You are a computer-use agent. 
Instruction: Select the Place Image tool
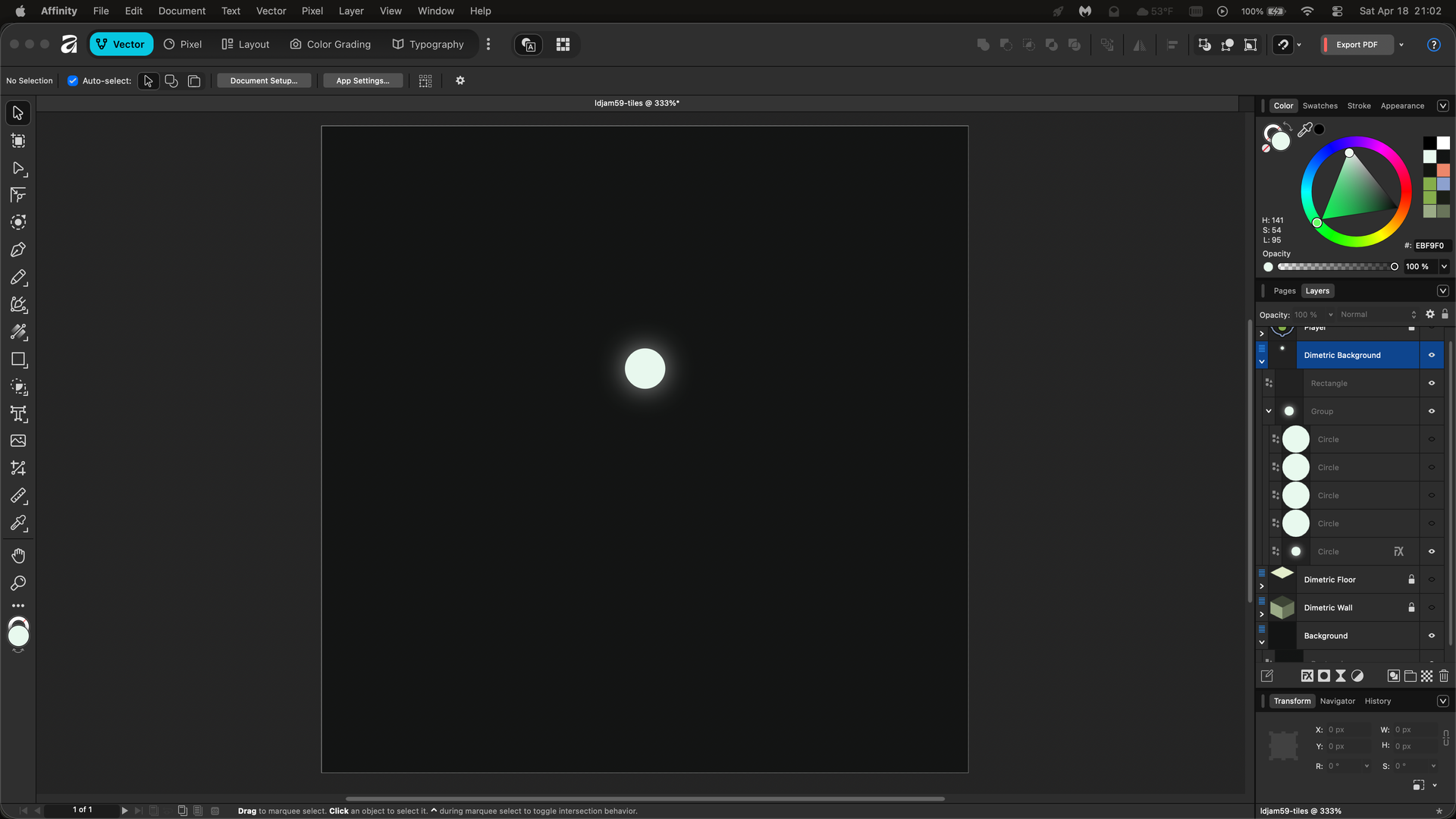18,441
